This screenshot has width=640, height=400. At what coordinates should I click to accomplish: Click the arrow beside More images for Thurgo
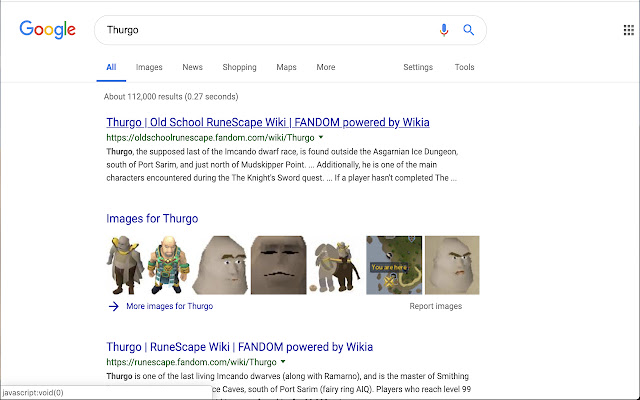114,306
